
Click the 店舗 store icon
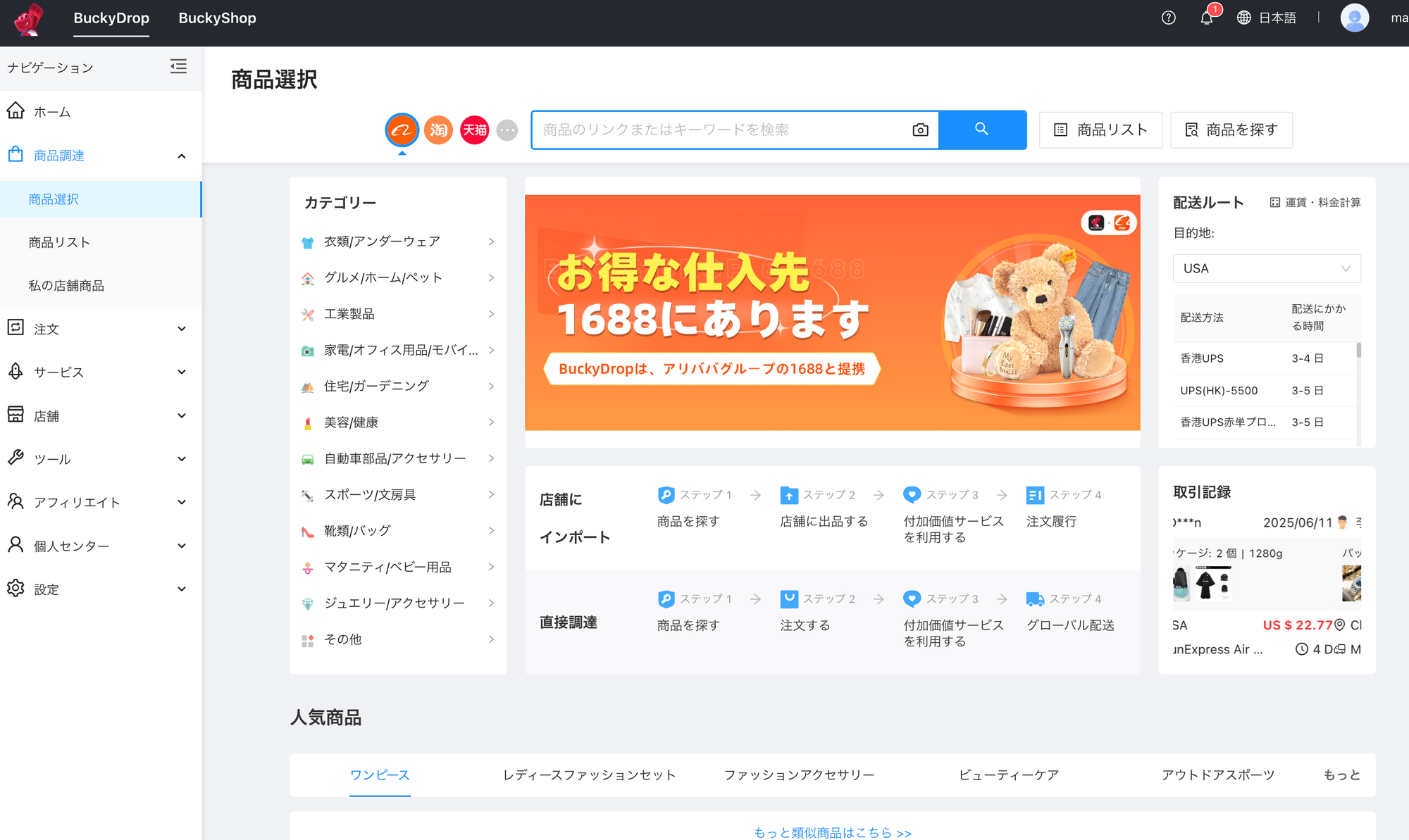click(15, 415)
